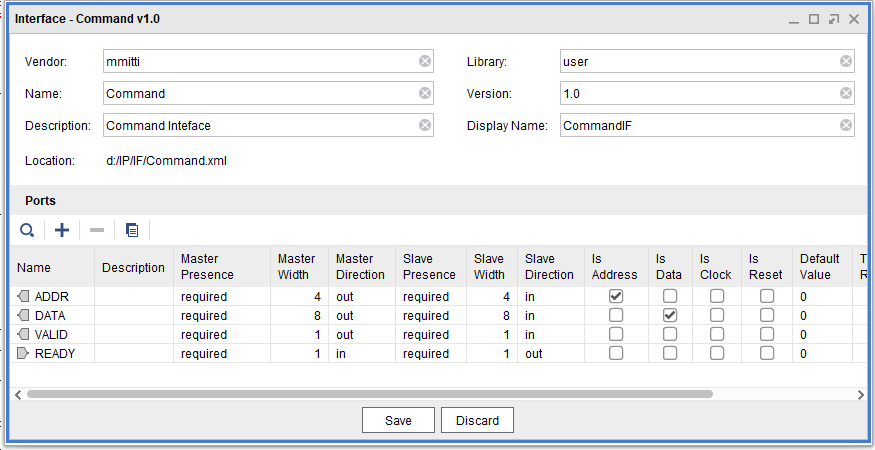
Task: Sort by the Name column header
Action: (x=52, y=267)
